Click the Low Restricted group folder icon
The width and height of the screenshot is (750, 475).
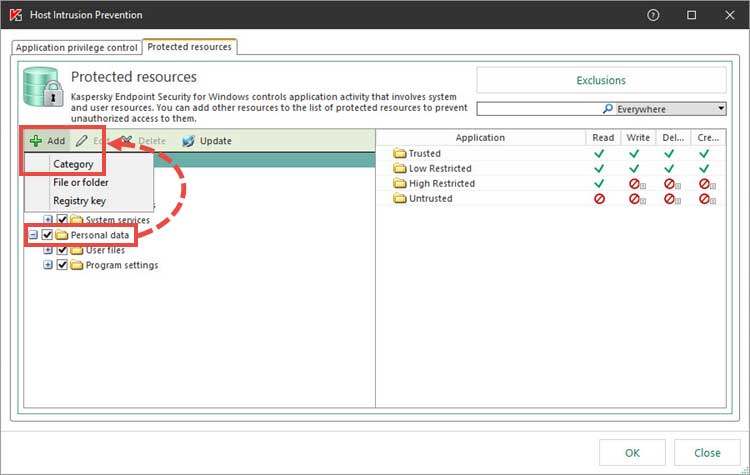click(x=399, y=168)
